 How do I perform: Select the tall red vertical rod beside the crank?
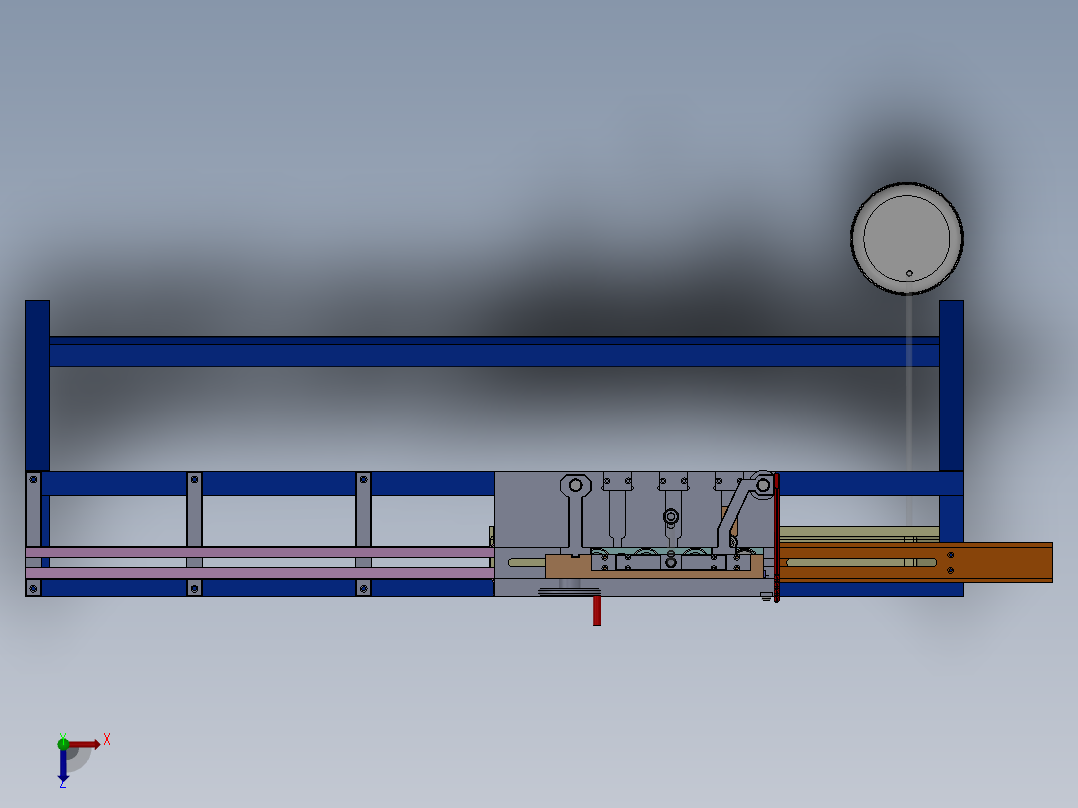point(776,537)
